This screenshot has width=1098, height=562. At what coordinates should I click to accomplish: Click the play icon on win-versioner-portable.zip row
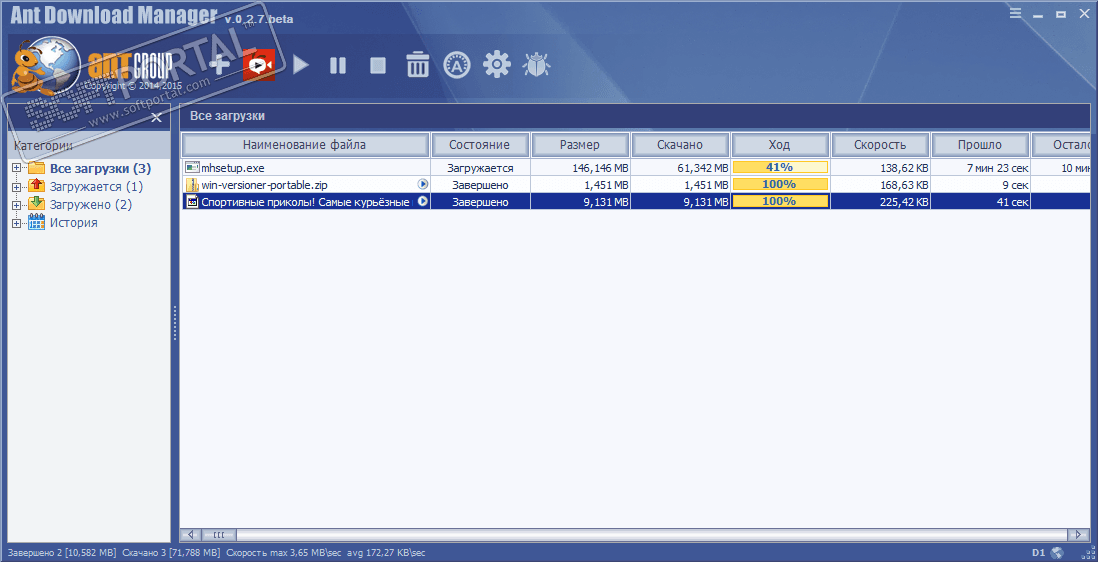423,184
